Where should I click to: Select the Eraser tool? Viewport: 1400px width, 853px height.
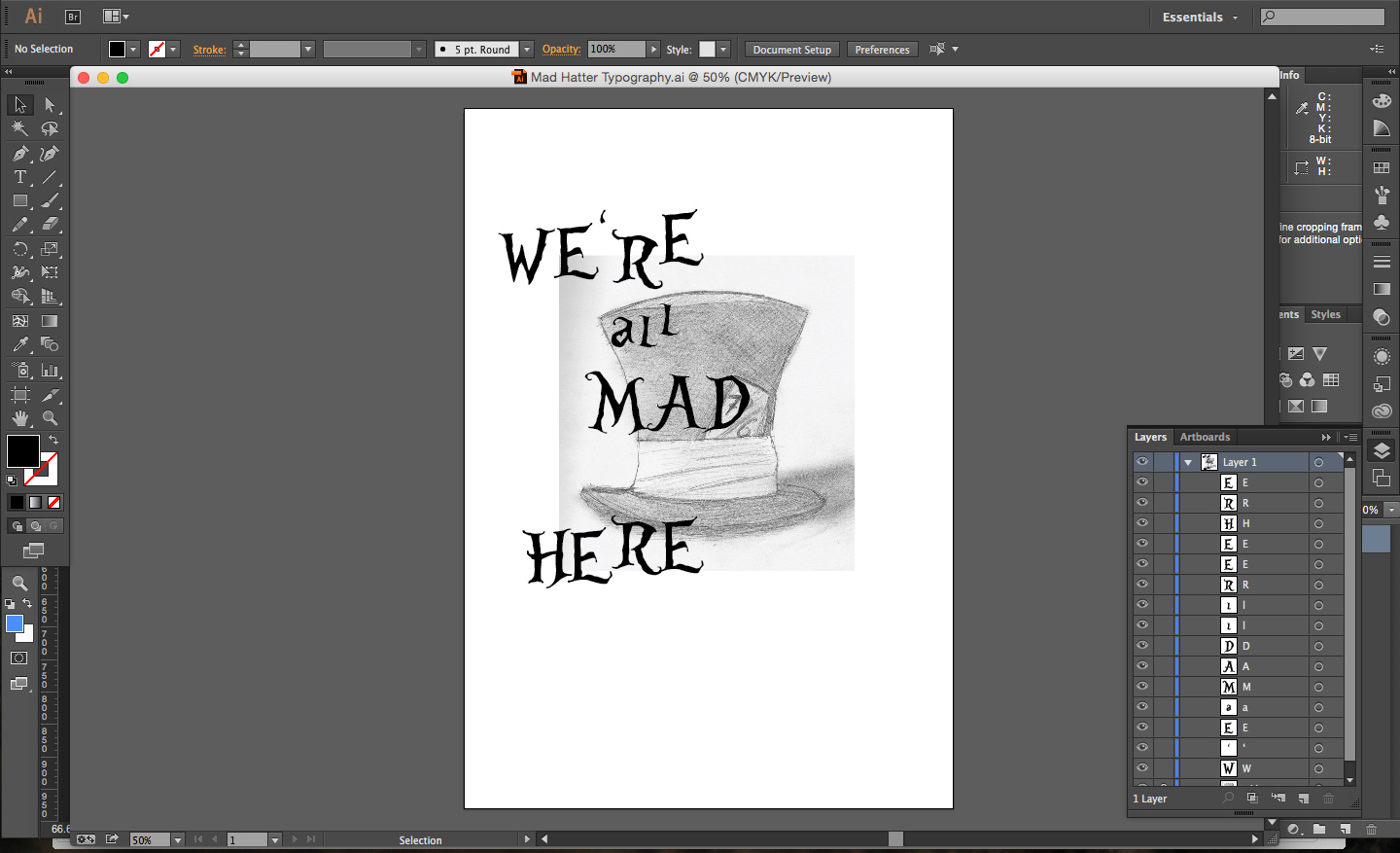point(50,224)
